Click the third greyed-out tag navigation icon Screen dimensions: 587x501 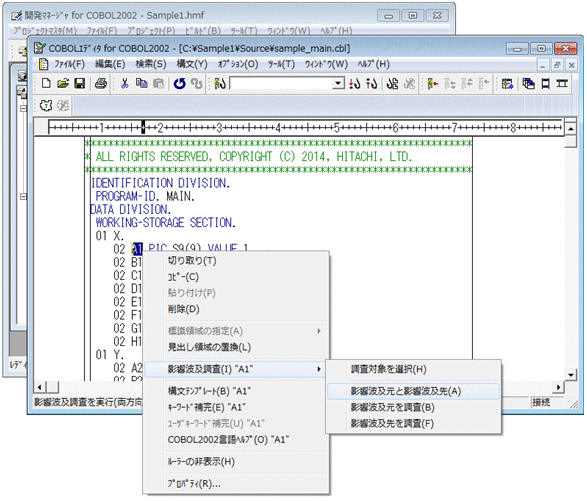[484, 83]
